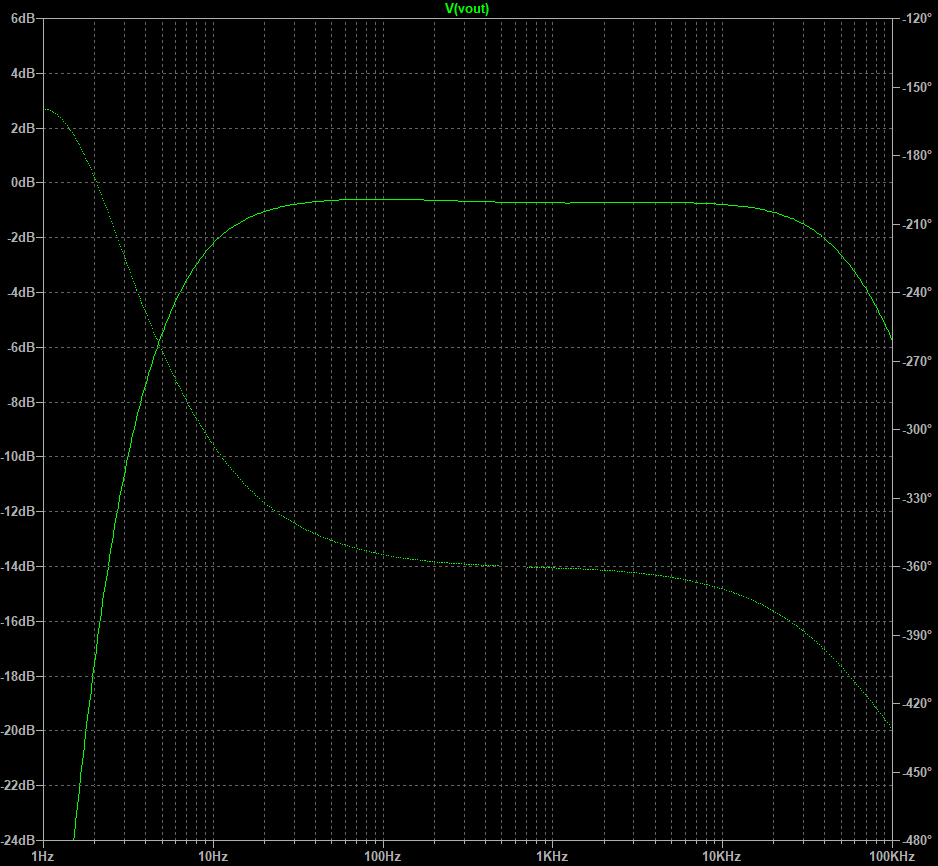
Task: Click the -420° phase axis label
Action: click(915, 703)
